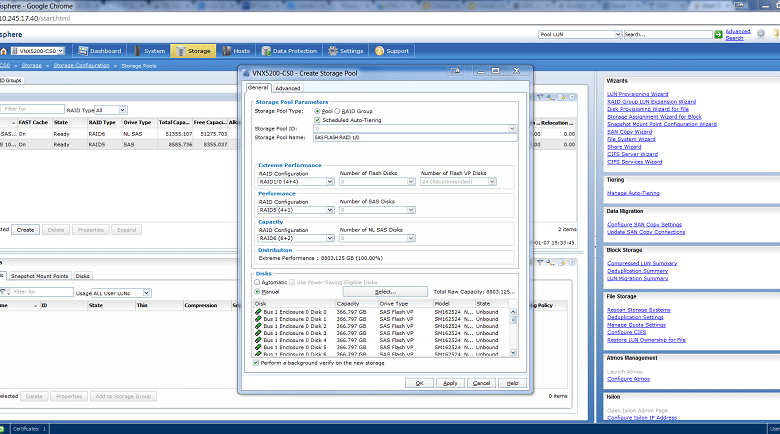Image resolution: width=780 pixels, height=434 pixels.
Task: Click filter funnel icon in storage pools panel
Action: click(540, 97)
